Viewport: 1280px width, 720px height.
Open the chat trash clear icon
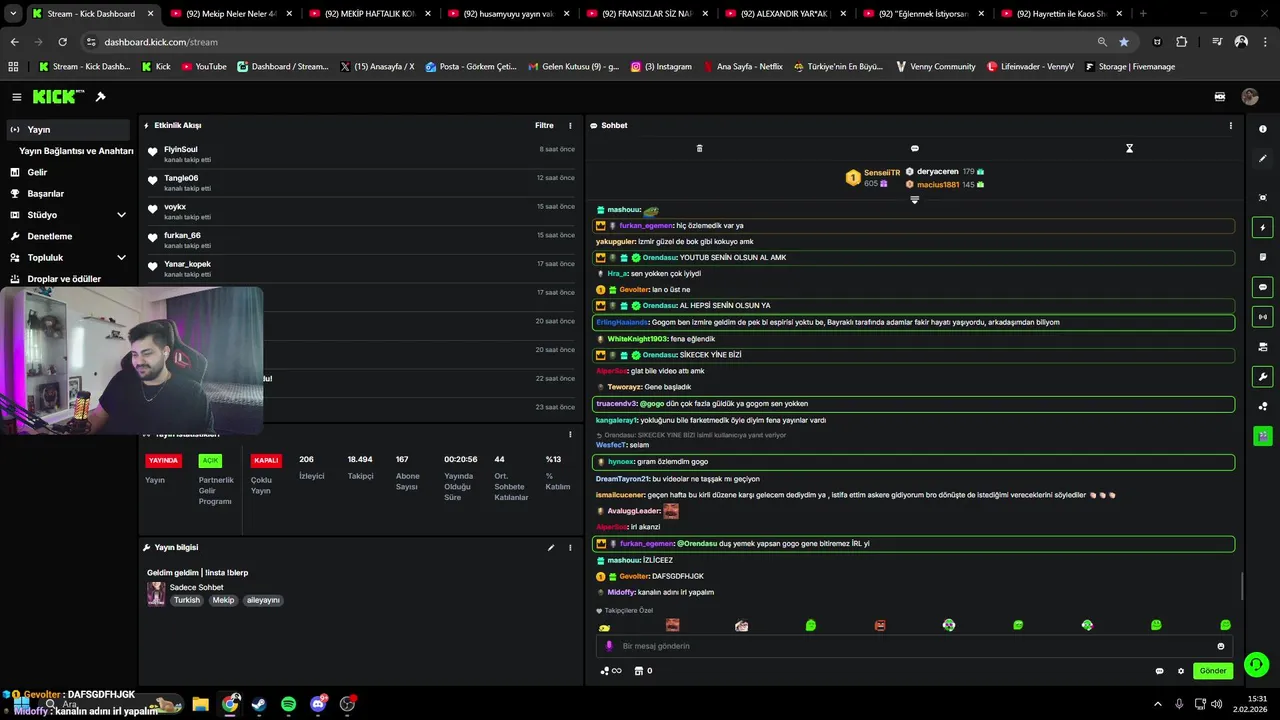[699, 148]
